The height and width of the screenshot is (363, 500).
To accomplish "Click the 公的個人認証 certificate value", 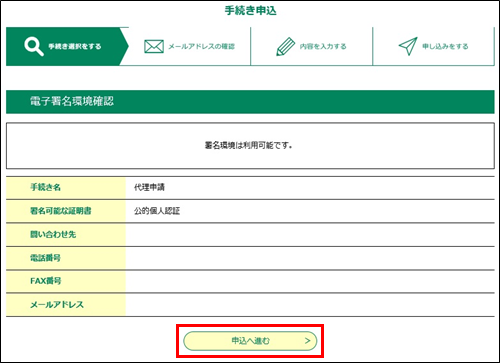I will pos(157,211).
